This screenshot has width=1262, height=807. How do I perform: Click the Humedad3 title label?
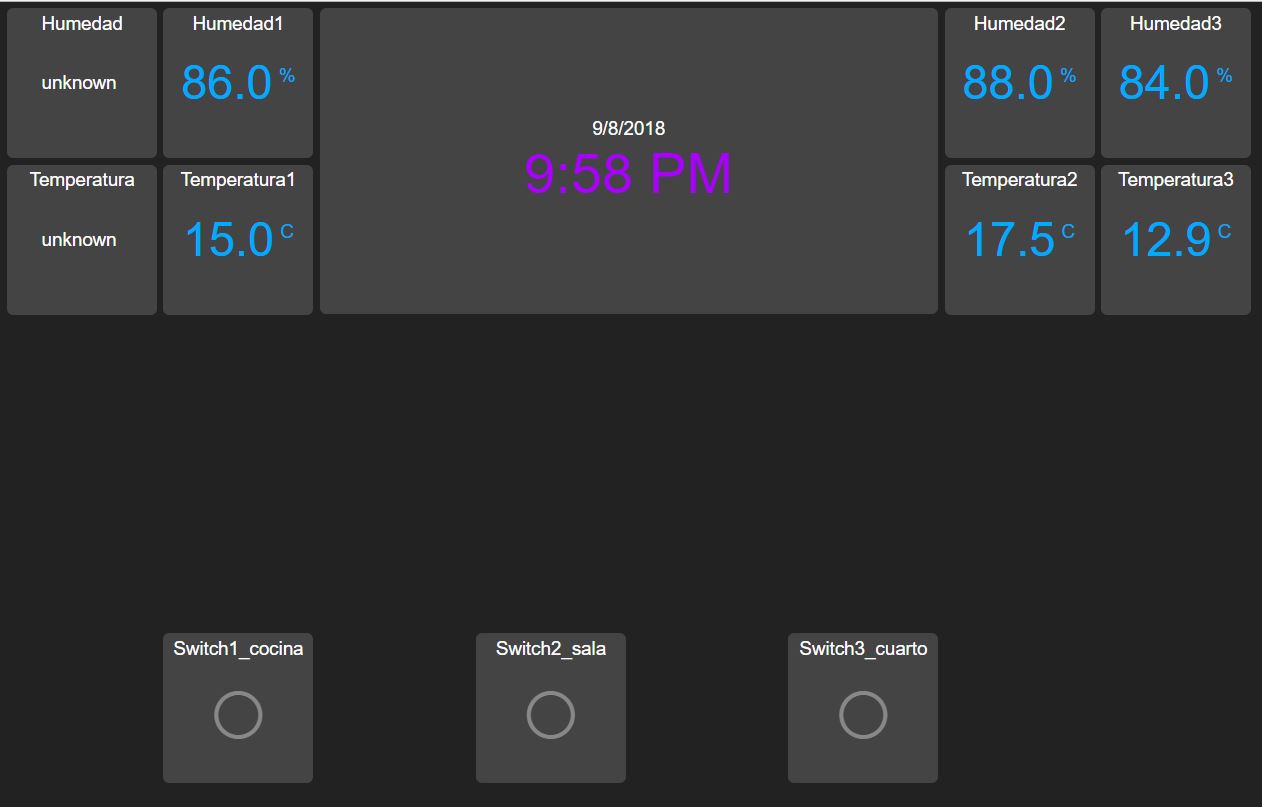pos(1175,24)
